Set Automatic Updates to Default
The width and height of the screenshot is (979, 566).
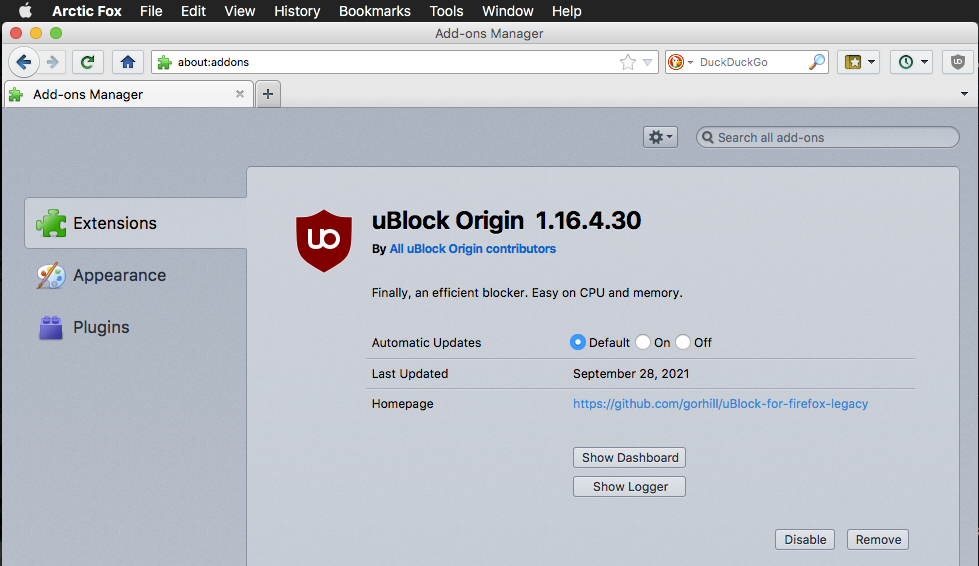tap(578, 342)
